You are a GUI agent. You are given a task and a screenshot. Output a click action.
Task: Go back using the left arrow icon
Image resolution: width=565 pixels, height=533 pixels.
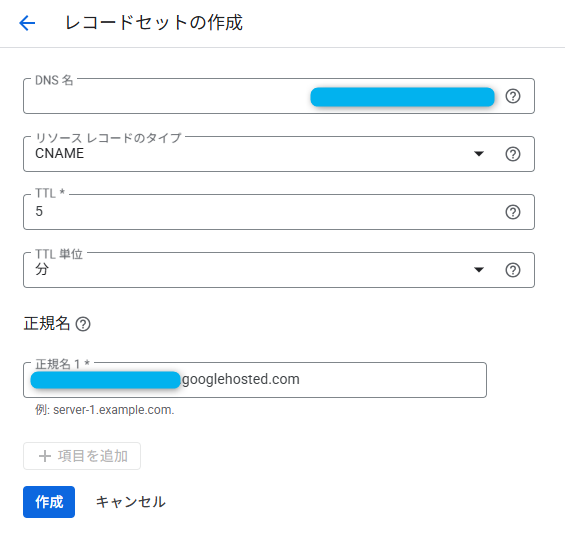point(27,23)
